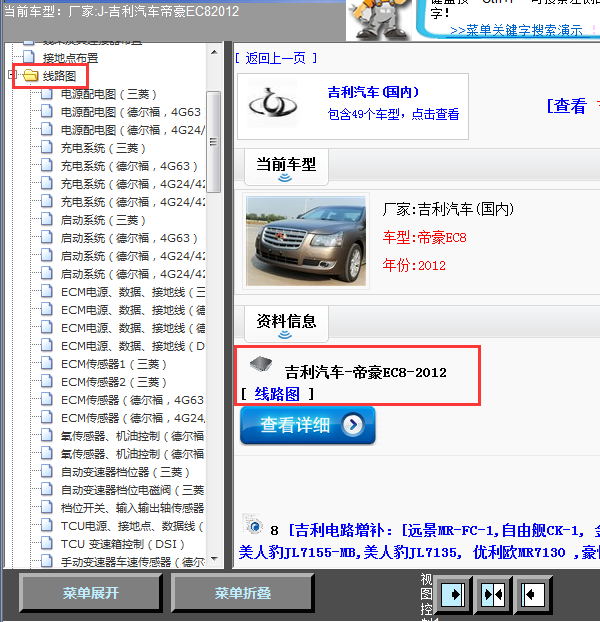Click the tree panel scroll up arrow

214,52
